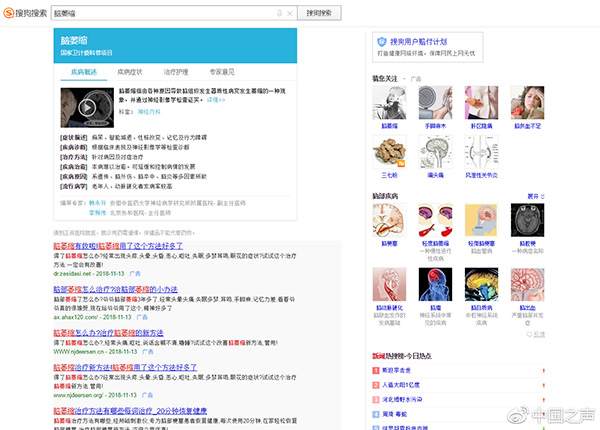Open the result 脑部萎缩怎么治疗
Viewport: 600px width, 430px height.
(x=116, y=290)
